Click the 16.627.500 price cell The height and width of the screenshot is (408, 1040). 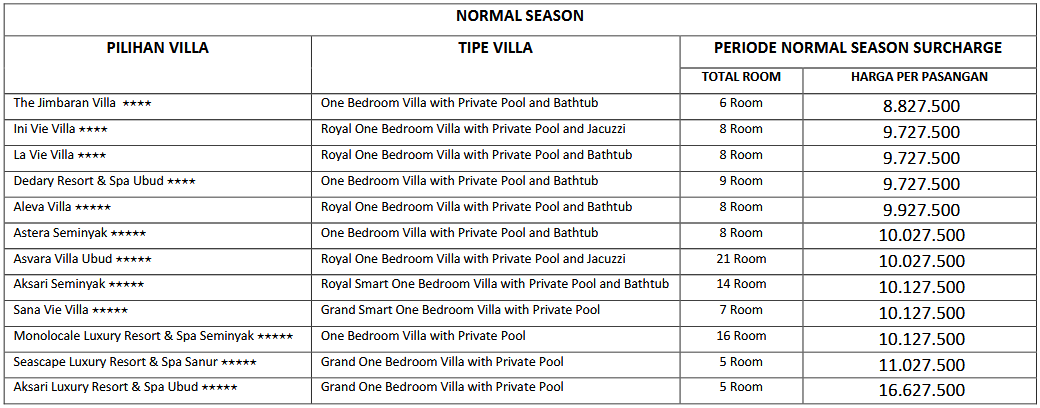pos(921,390)
